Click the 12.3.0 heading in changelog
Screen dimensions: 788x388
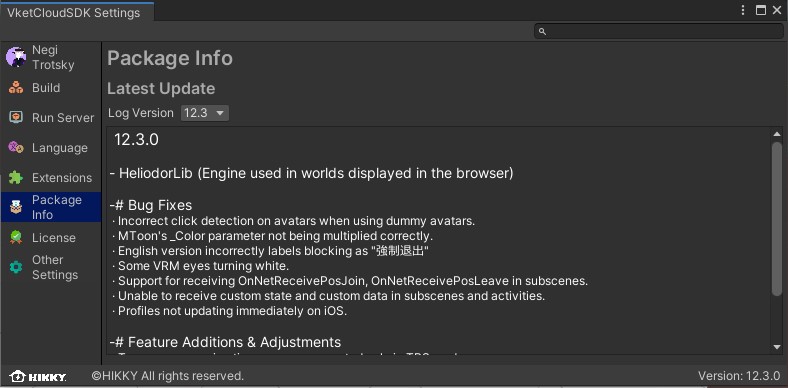(x=136, y=140)
